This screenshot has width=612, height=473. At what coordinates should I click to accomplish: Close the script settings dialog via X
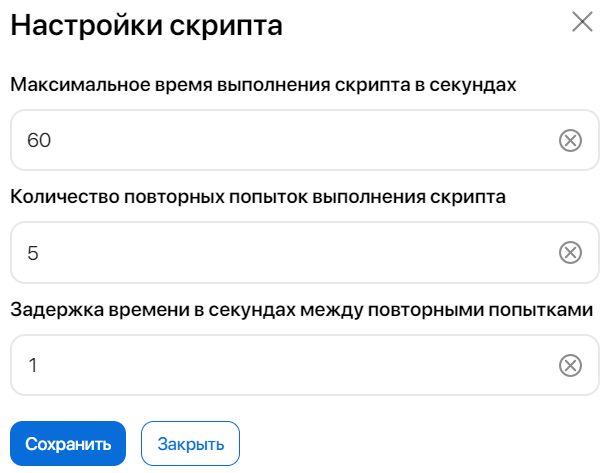(582, 22)
